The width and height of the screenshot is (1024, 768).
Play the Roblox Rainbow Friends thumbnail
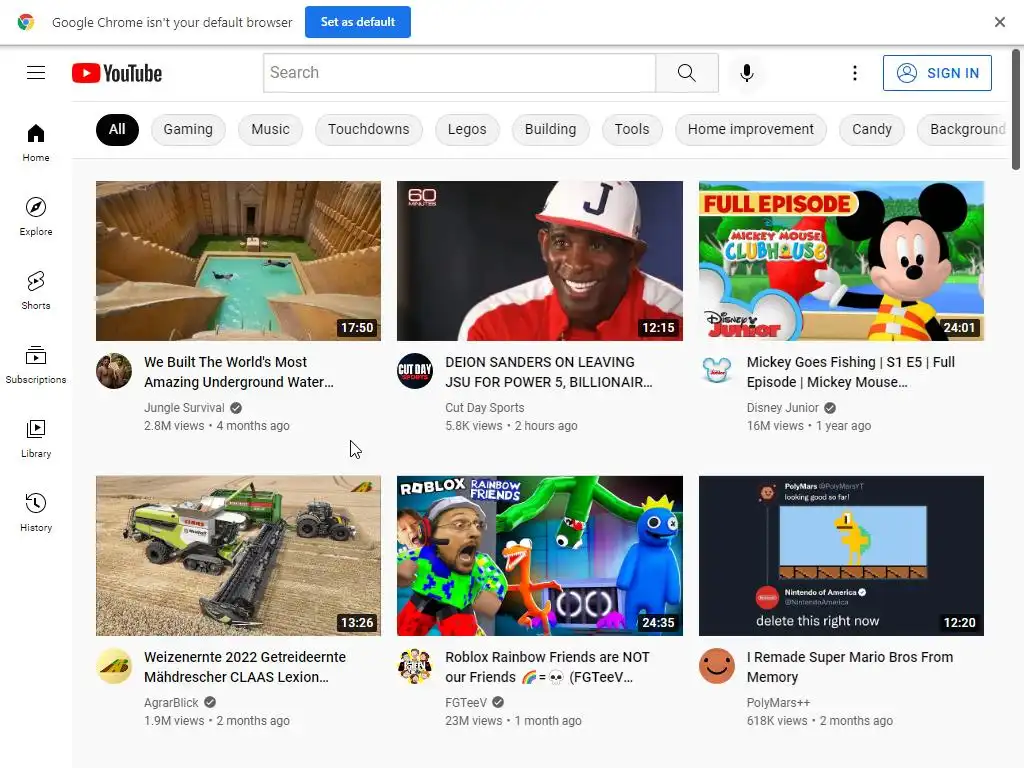[x=540, y=556]
